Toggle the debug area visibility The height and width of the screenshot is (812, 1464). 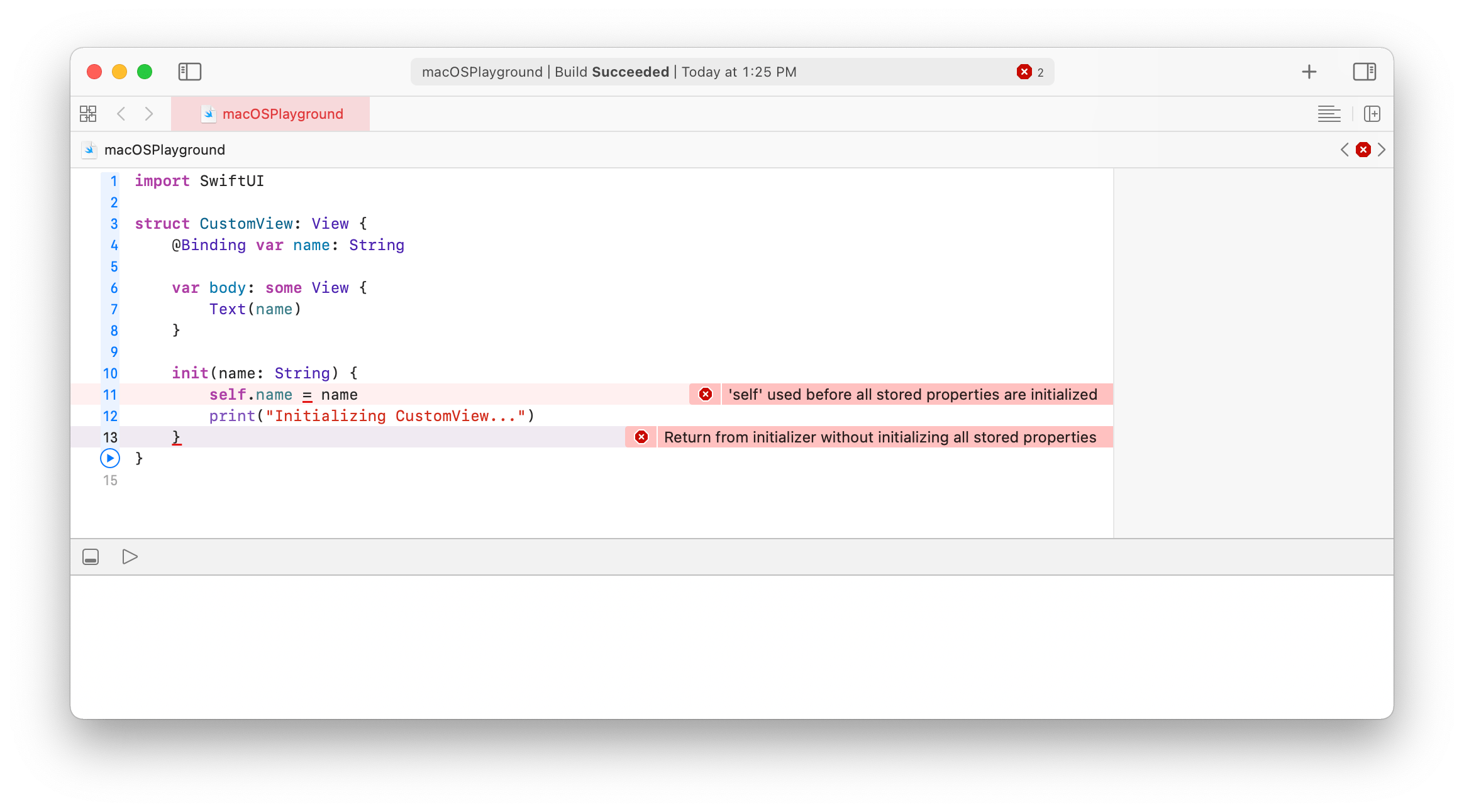point(91,557)
